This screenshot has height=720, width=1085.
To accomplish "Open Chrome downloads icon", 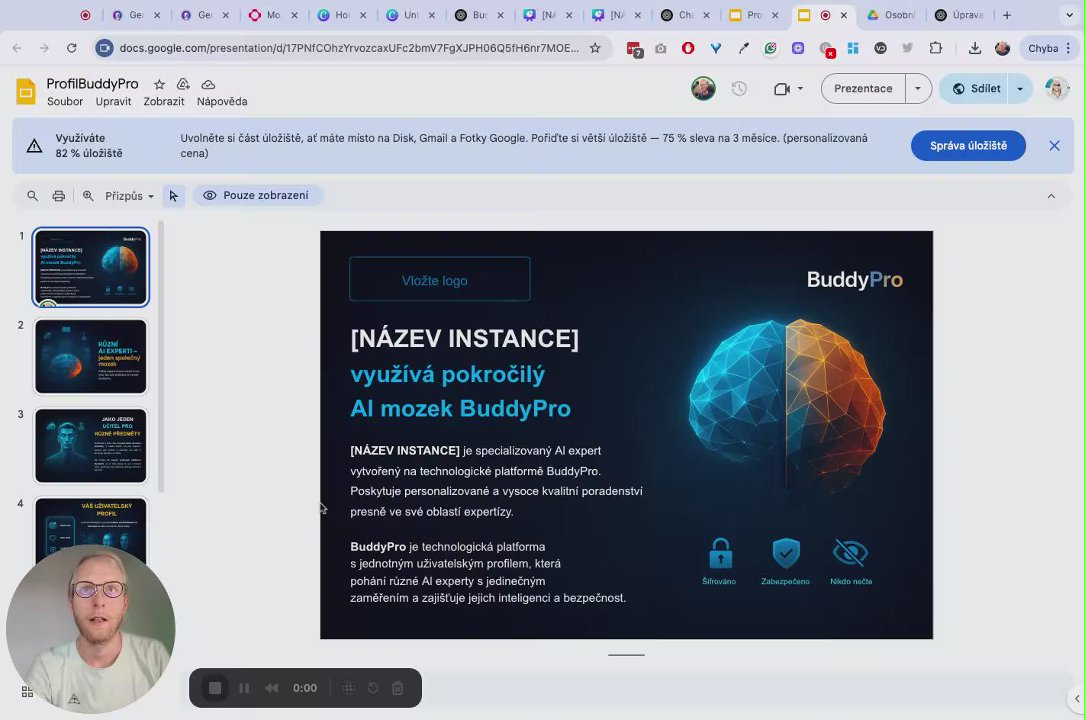I will [x=974, y=48].
